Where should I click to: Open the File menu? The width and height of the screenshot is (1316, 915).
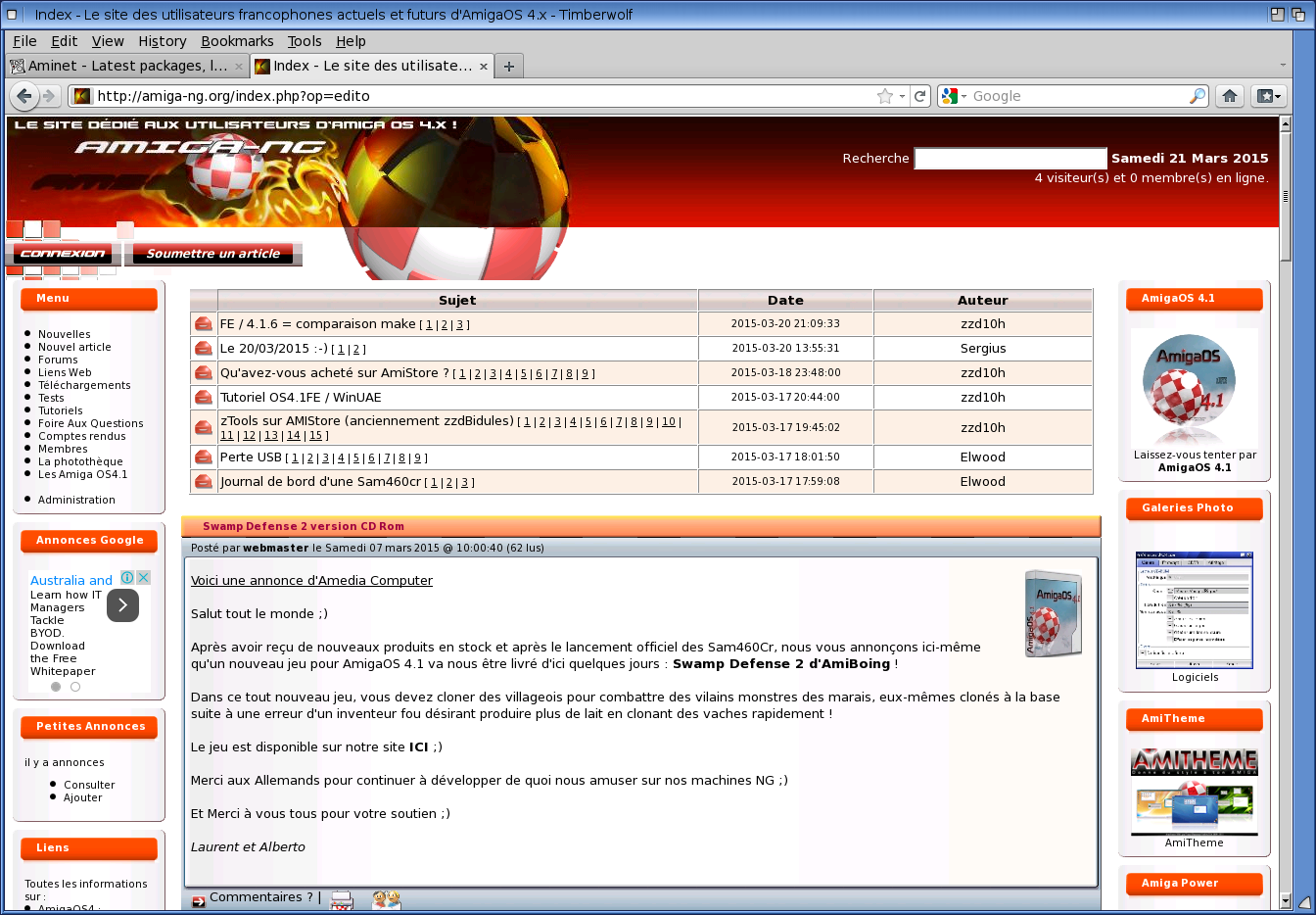(24, 41)
